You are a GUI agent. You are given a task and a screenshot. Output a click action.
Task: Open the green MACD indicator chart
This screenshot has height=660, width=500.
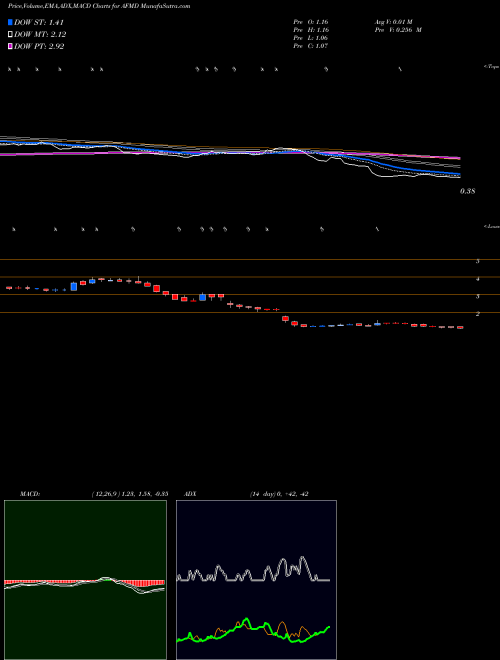(85, 580)
